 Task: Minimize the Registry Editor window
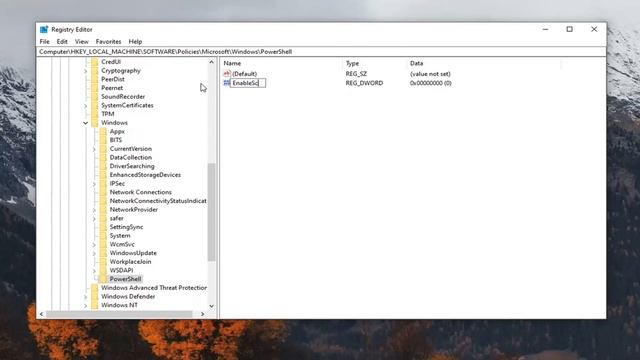coord(545,29)
